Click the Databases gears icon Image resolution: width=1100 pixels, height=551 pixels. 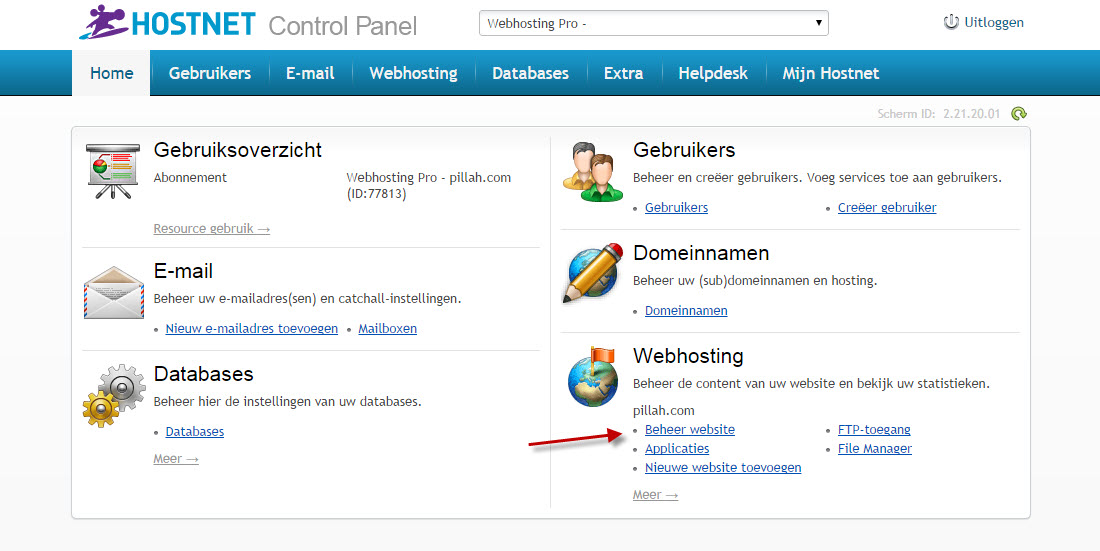point(114,395)
